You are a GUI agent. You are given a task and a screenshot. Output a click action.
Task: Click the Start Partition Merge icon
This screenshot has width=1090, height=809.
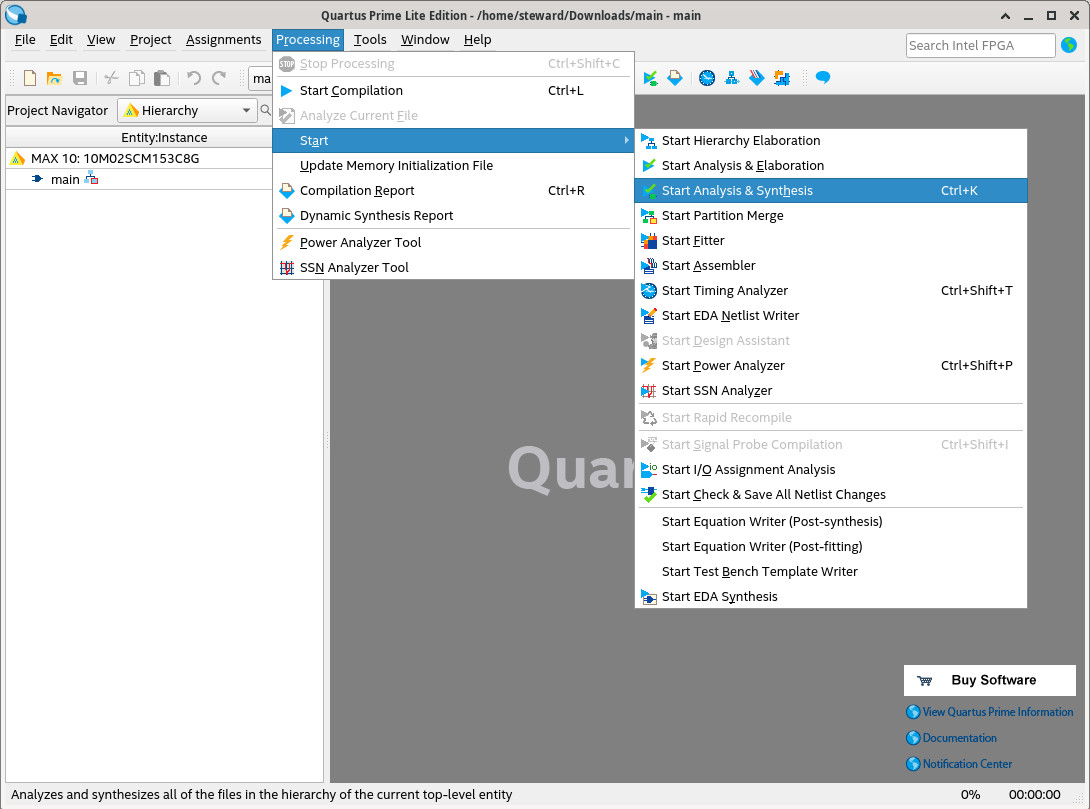click(x=649, y=215)
